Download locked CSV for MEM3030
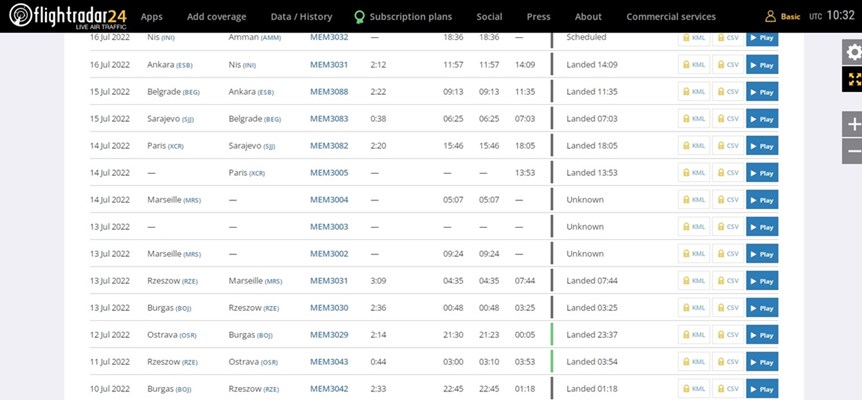The height and width of the screenshot is (400, 862). [x=728, y=308]
